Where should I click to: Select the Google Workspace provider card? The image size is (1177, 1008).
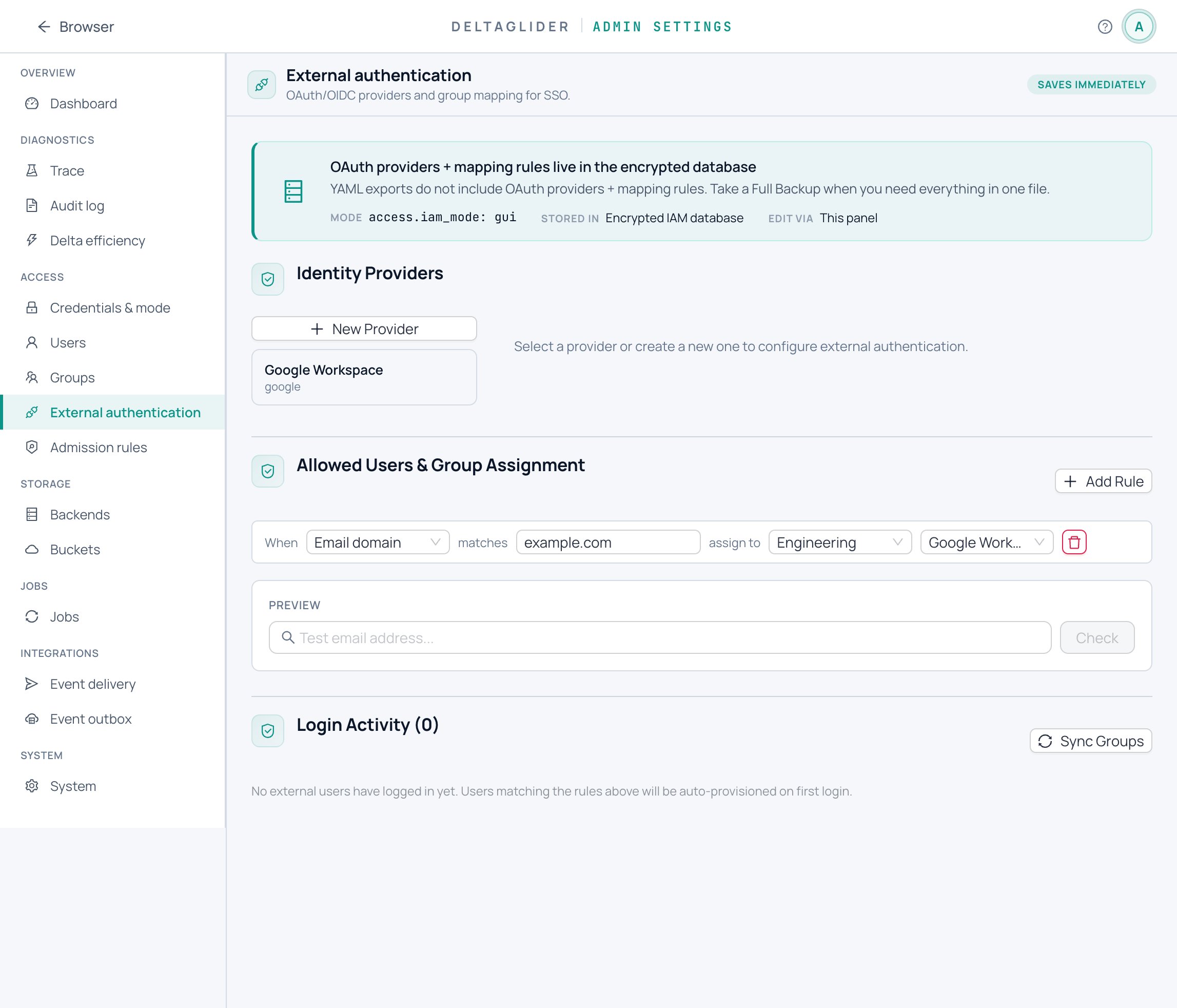(364, 377)
